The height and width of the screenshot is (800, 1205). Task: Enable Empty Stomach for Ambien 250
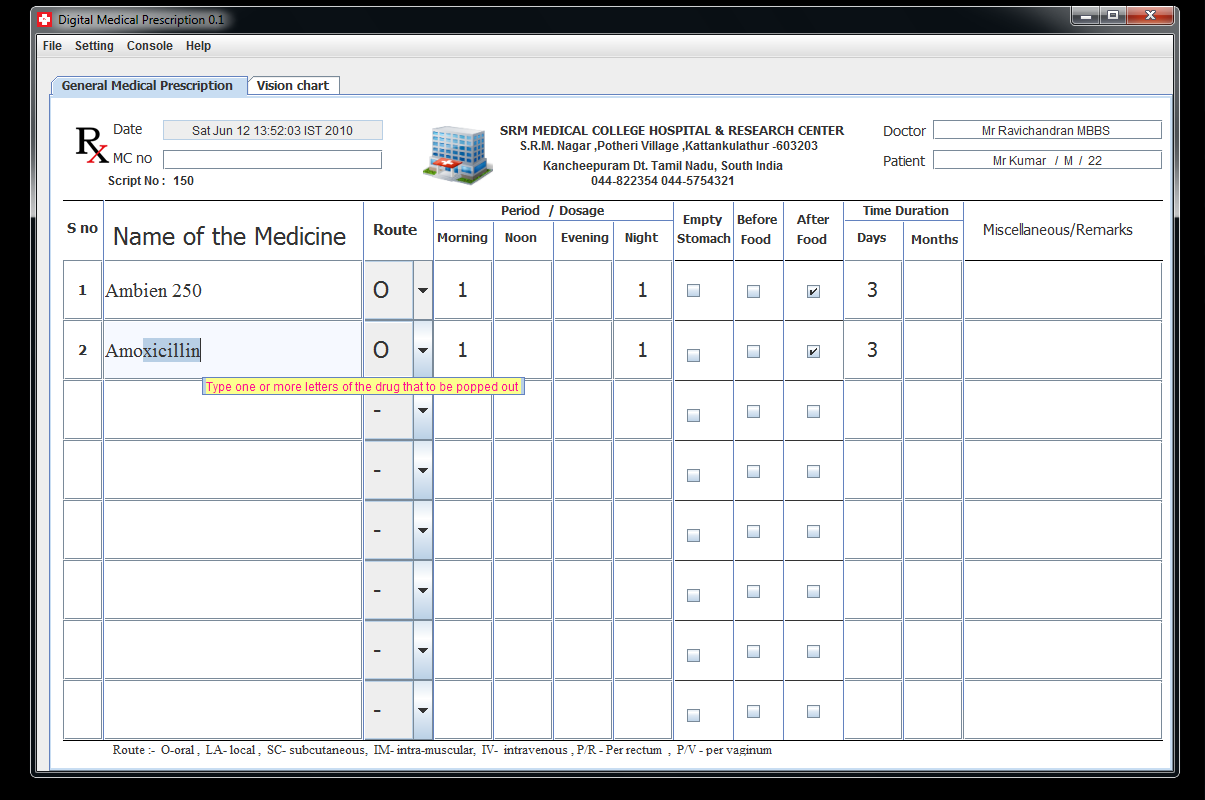click(692, 290)
